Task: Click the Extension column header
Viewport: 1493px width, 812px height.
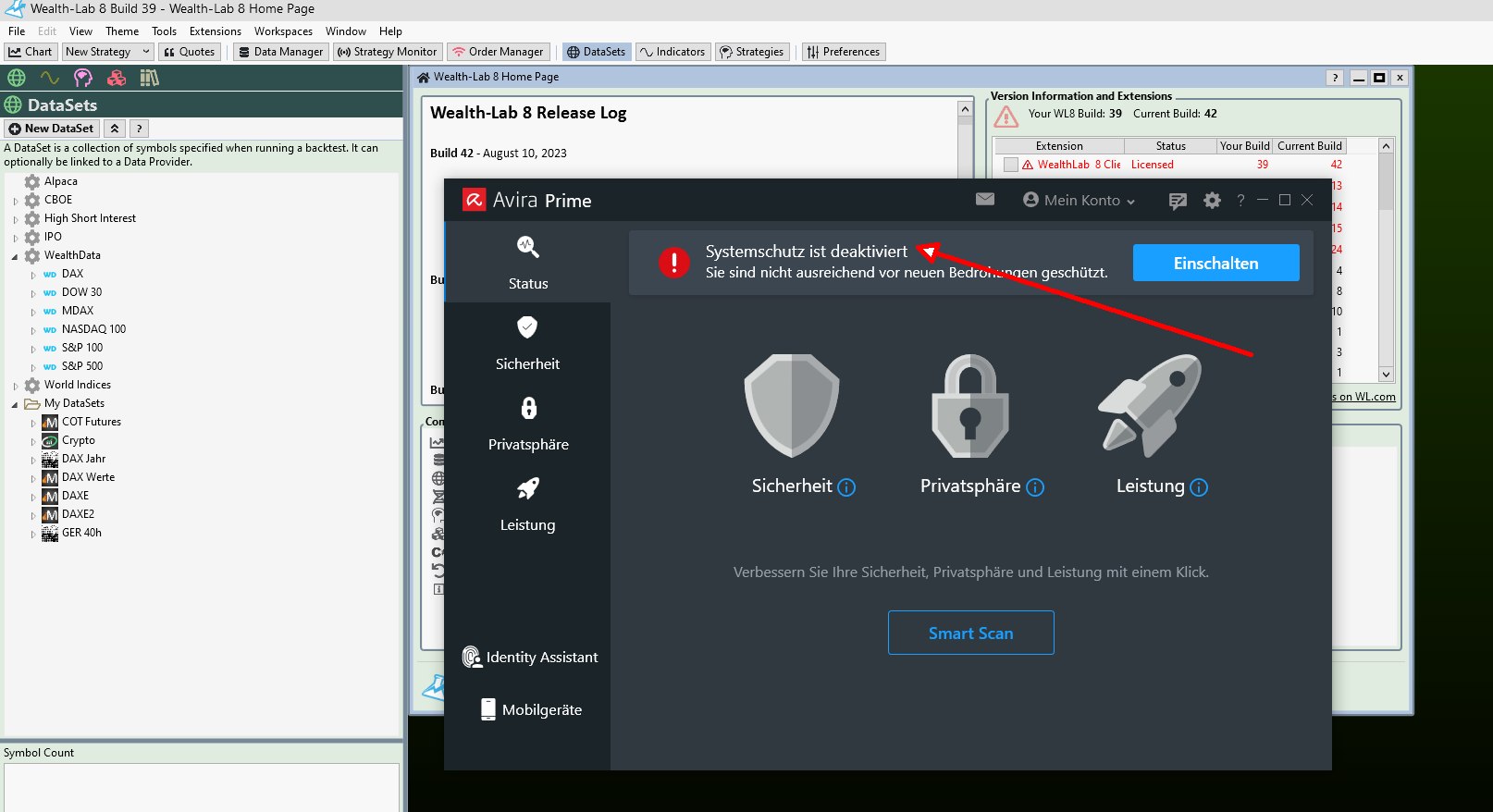Action: (x=1059, y=146)
